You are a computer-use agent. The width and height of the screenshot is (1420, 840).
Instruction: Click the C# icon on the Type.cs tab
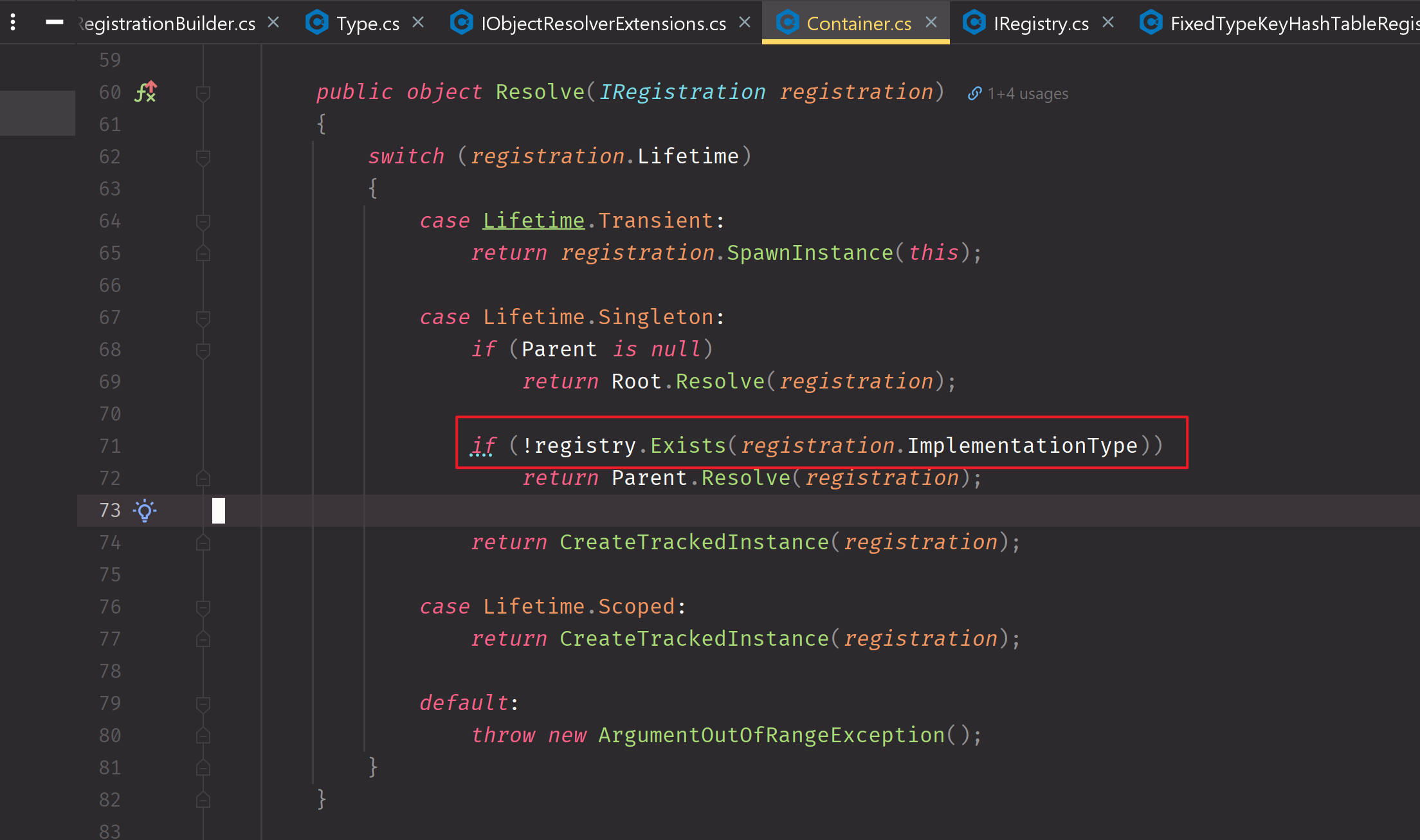[x=317, y=23]
